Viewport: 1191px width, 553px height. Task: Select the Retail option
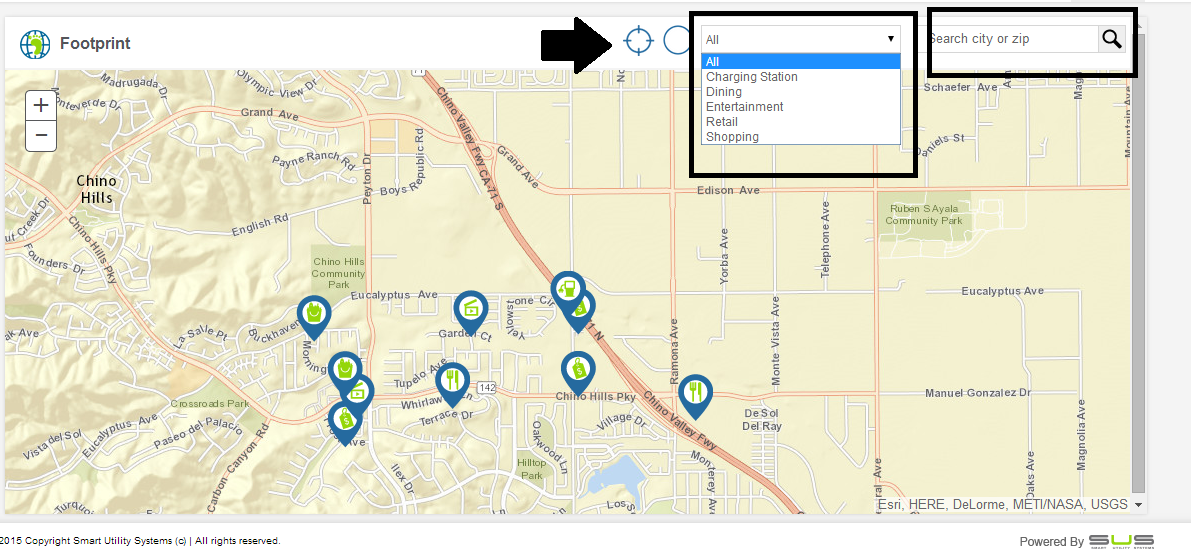click(722, 122)
